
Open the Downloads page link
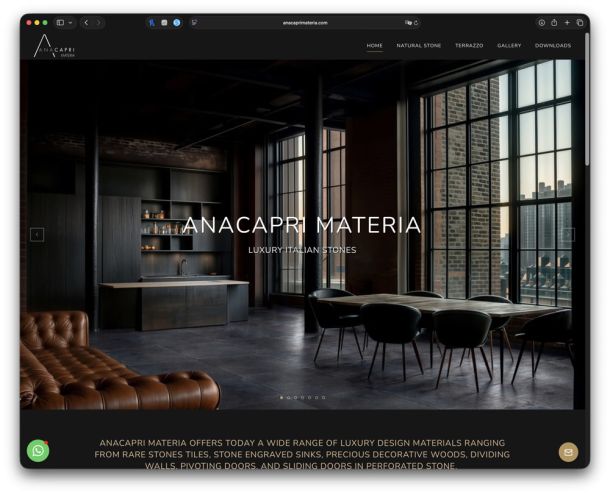point(553,45)
